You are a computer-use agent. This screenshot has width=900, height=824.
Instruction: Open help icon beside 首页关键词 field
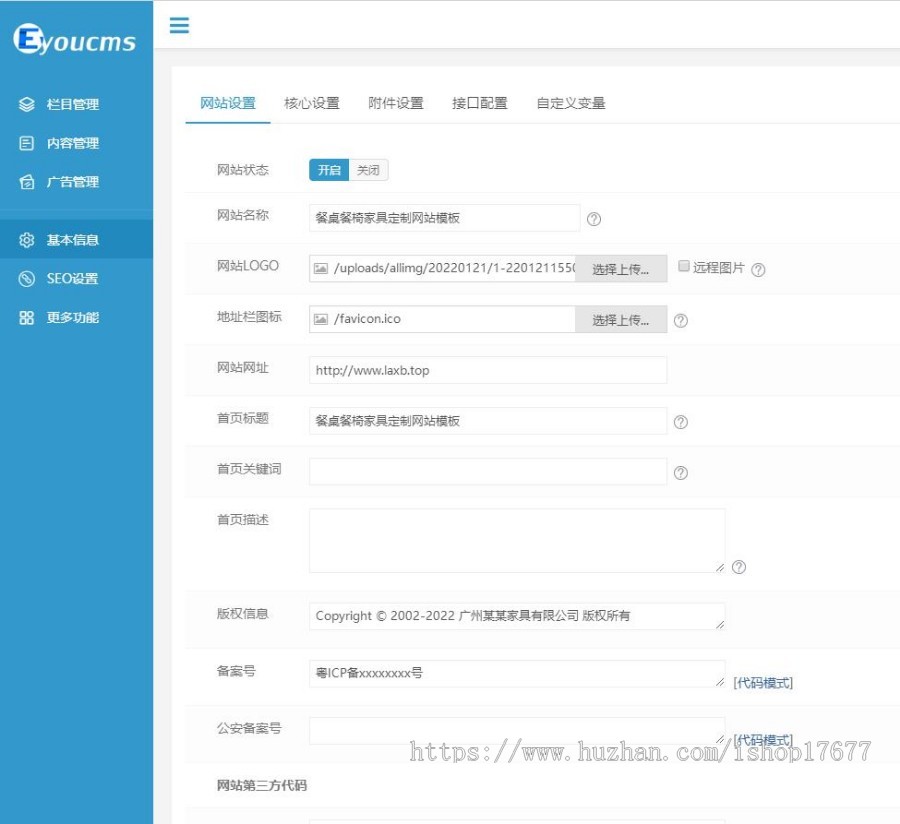(681, 472)
